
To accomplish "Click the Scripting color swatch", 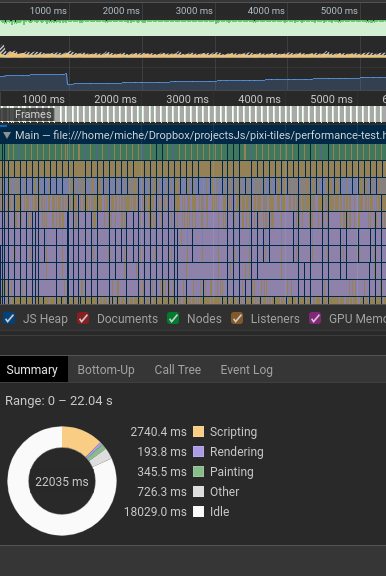I will pos(199,432).
